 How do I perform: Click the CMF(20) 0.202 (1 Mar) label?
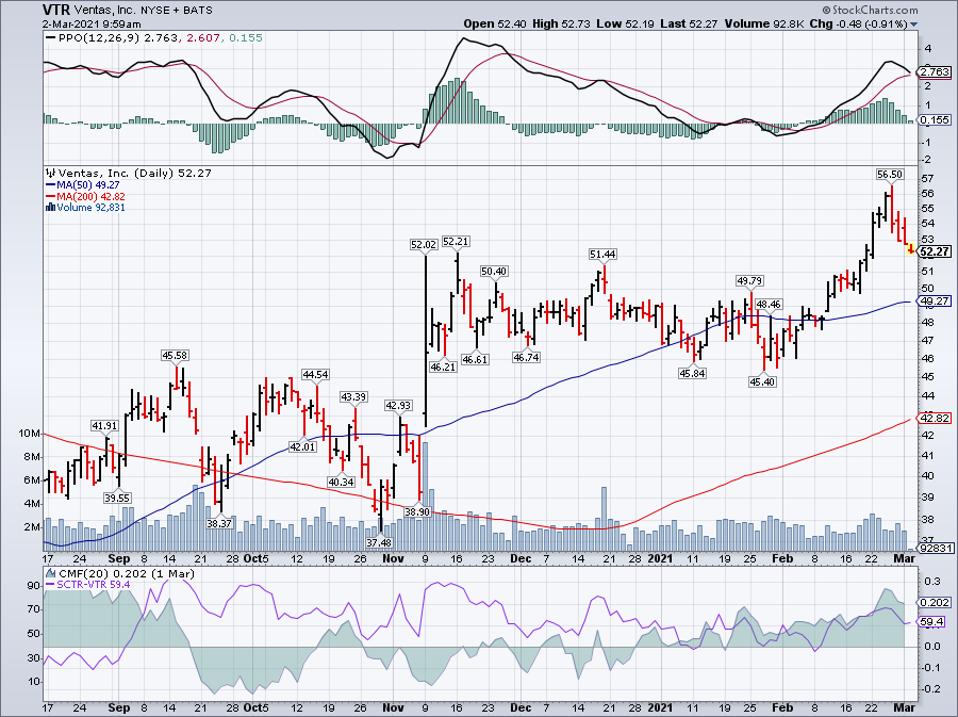(126, 573)
